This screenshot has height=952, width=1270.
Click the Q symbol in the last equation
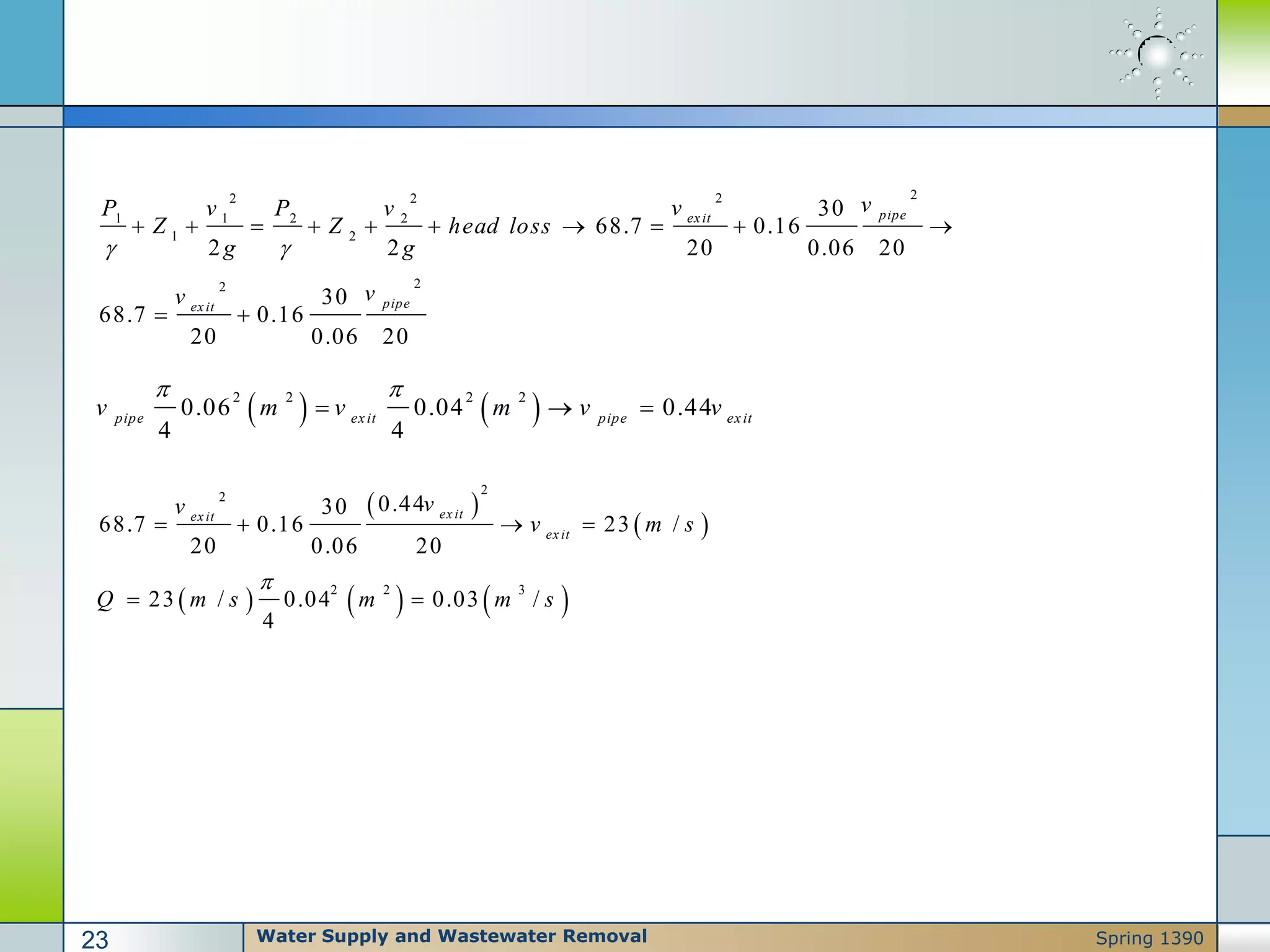coord(105,600)
